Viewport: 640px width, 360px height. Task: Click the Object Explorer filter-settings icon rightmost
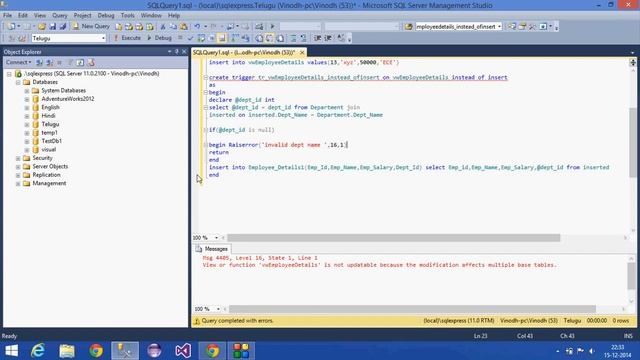[x=91, y=62]
